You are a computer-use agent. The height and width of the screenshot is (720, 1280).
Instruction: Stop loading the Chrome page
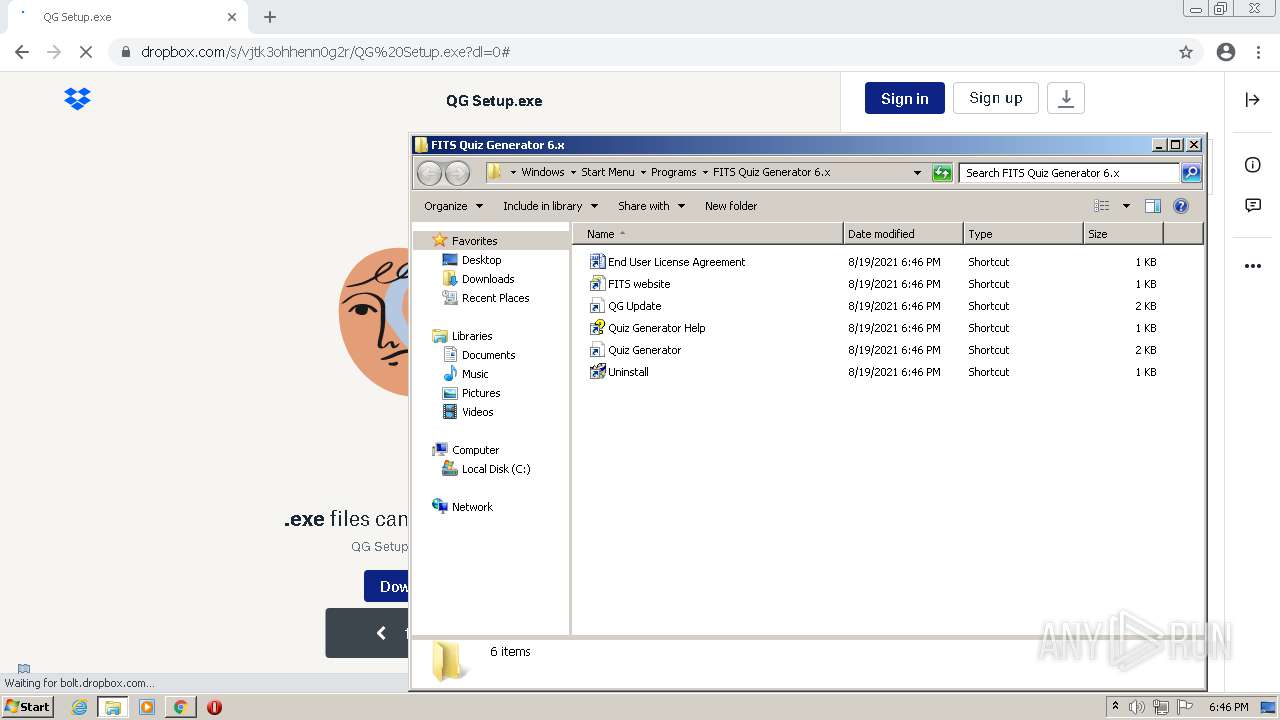pos(86,52)
